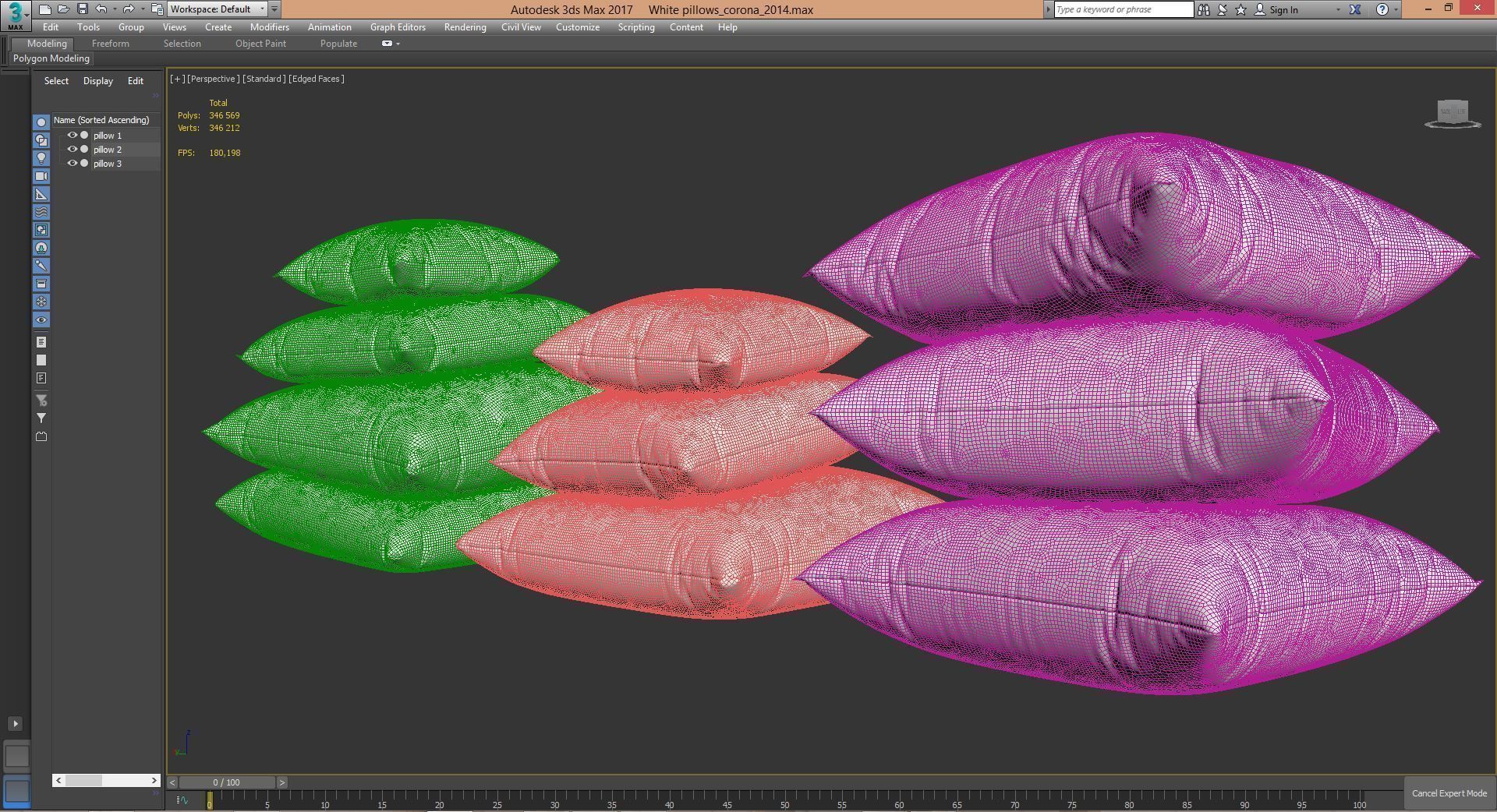Image resolution: width=1497 pixels, height=812 pixels.
Task: Toggle Display Hidden Objects eye filter
Action: point(41,320)
